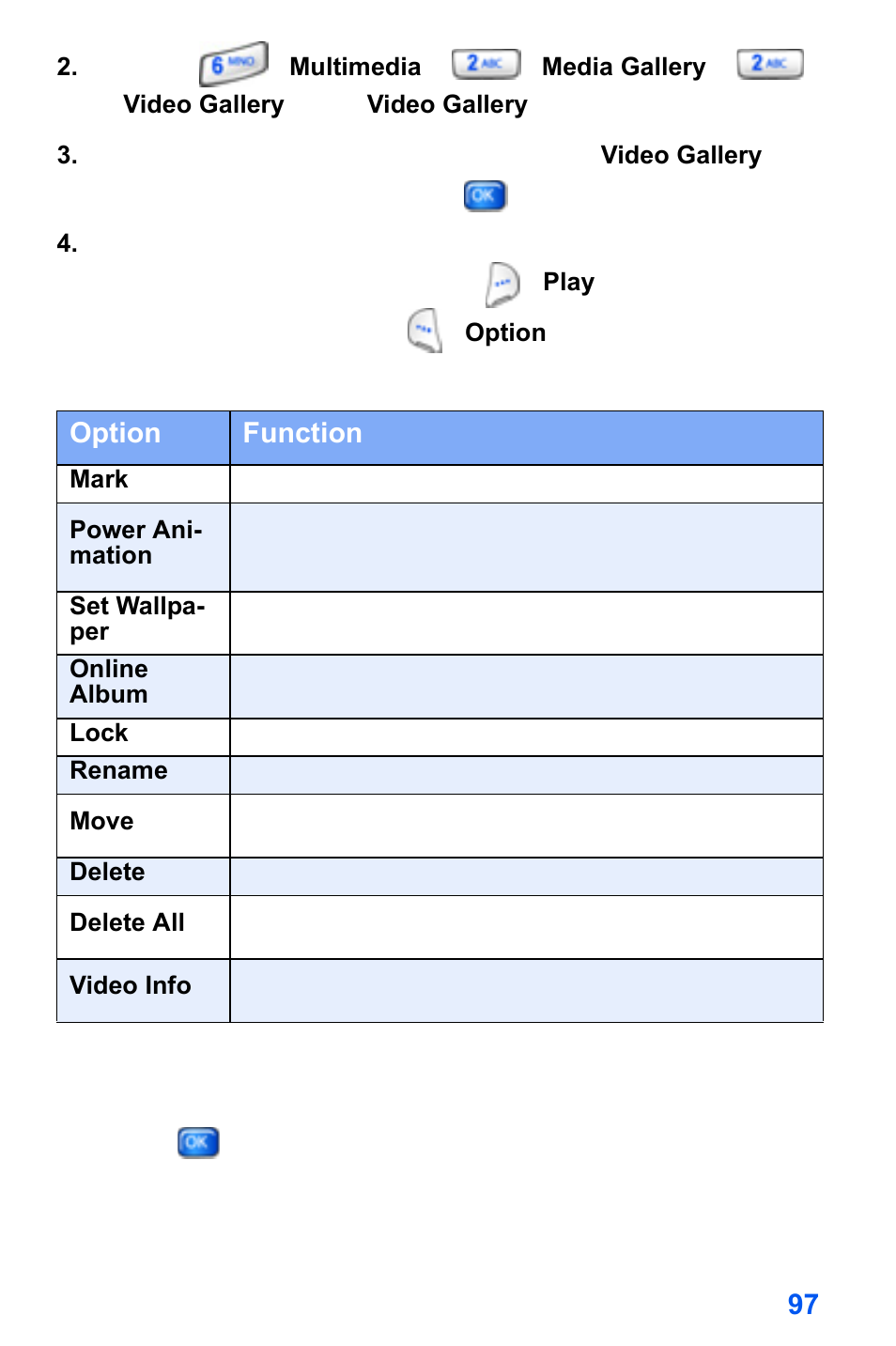Click the Rename option in the table
The height and width of the screenshot is (1346, 896).
pyautogui.click(x=118, y=770)
